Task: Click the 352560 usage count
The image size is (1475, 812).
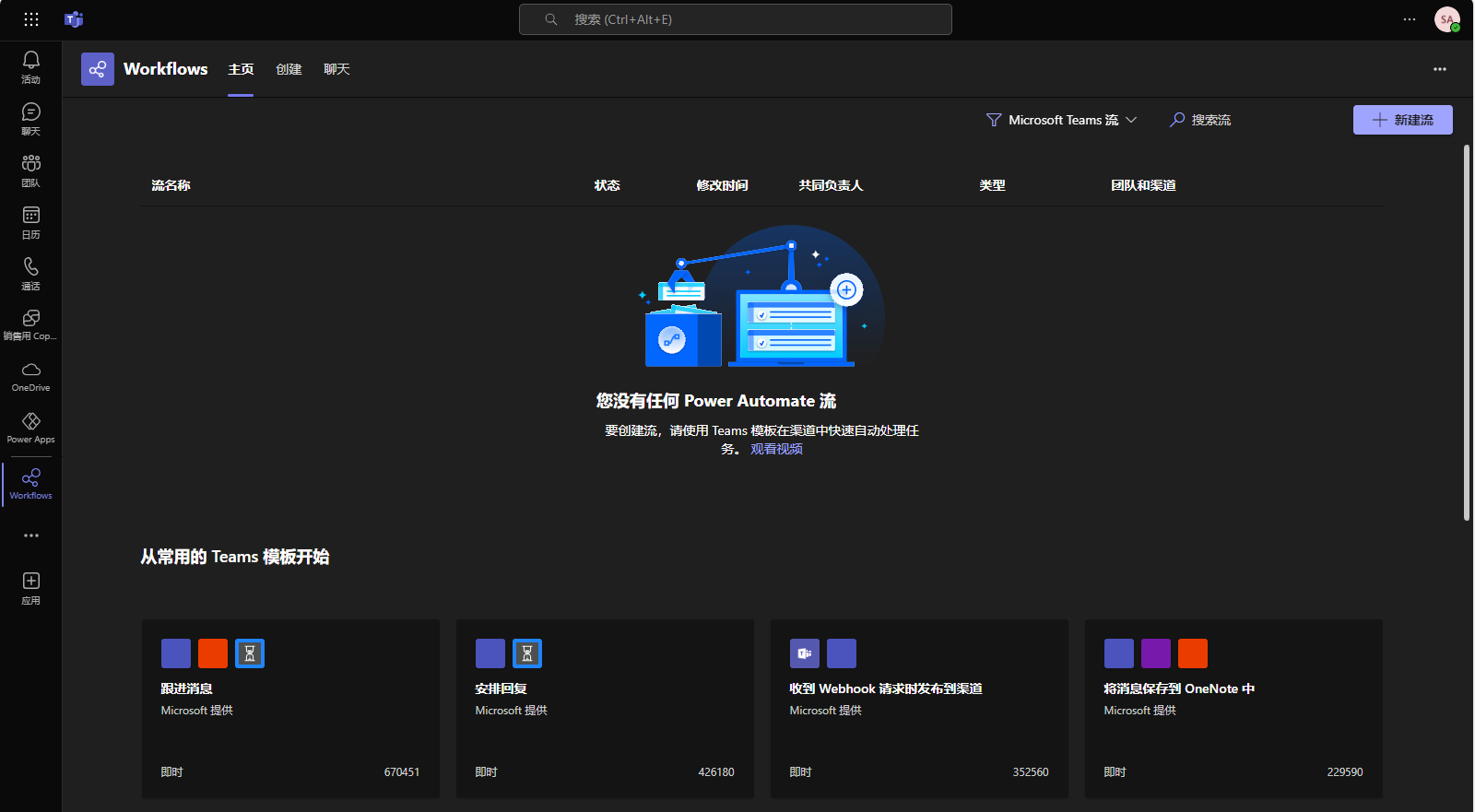Action: (1031, 772)
